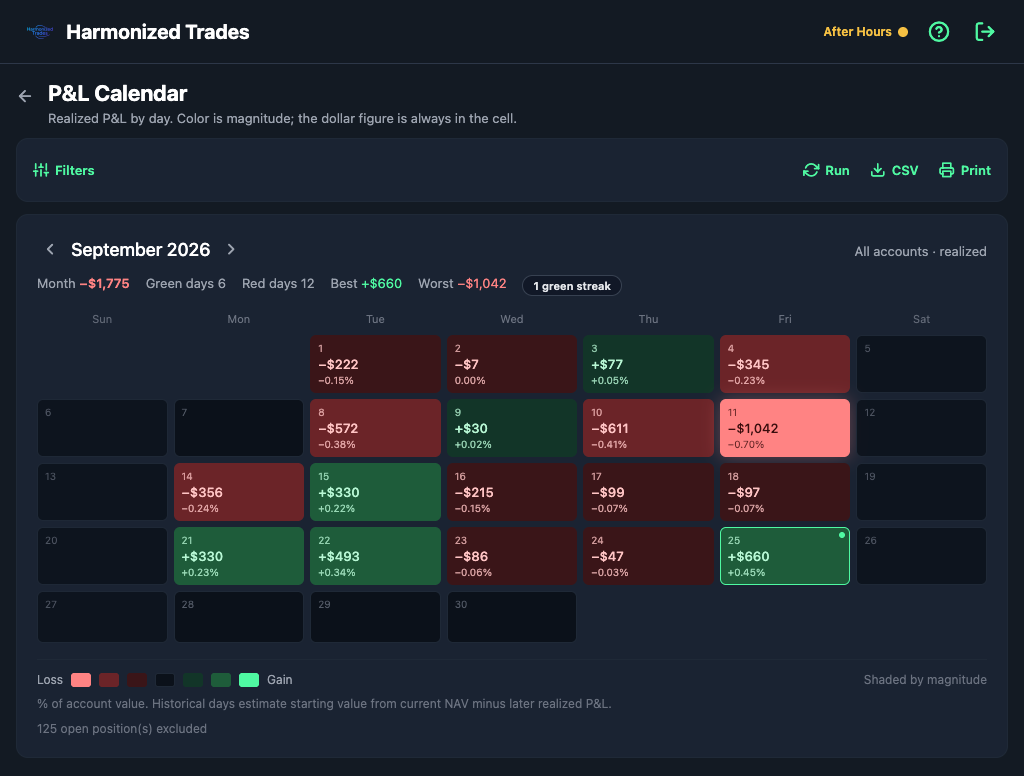Click the brightest green Gain legend swatch

click(x=249, y=680)
